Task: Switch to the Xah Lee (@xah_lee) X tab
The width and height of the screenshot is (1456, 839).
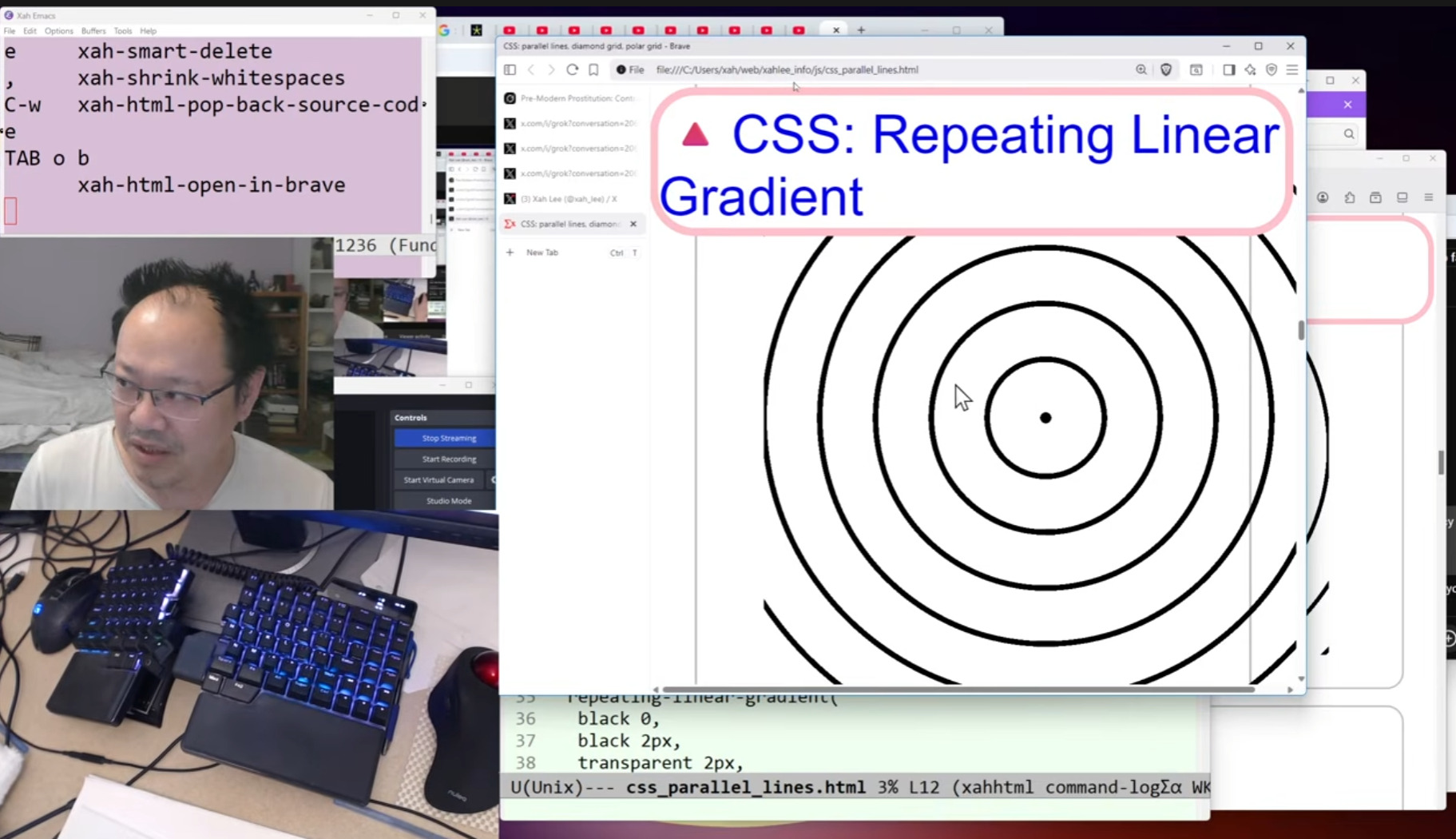Action: [x=572, y=198]
